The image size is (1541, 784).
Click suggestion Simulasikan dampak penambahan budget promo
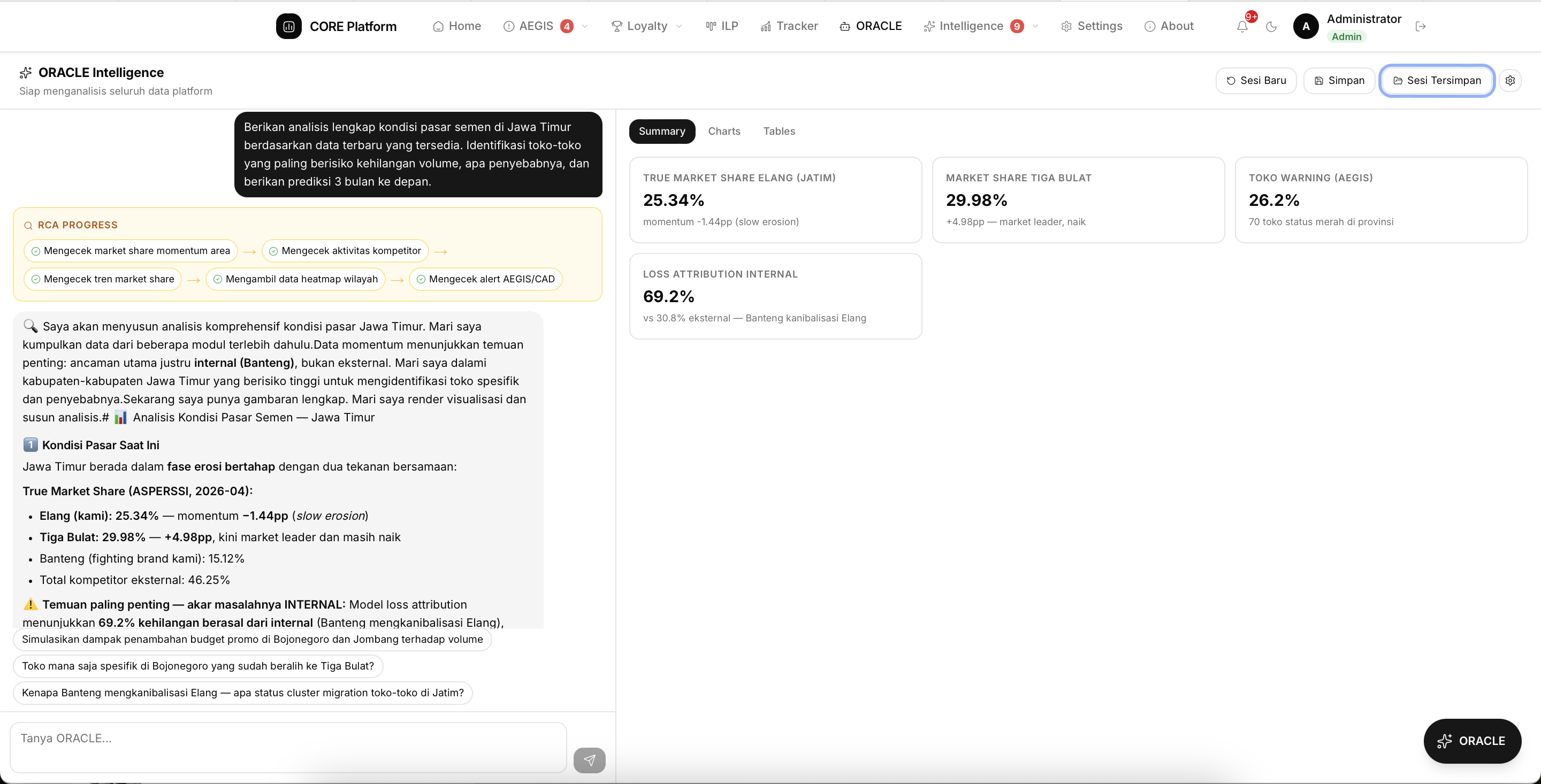pos(252,639)
